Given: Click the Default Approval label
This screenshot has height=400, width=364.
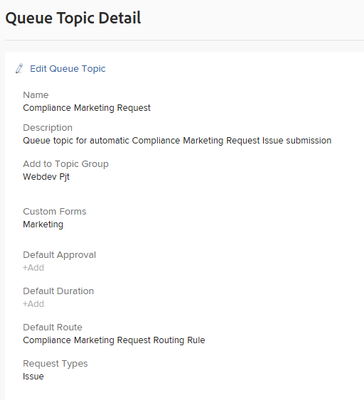Looking at the screenshot, I should pos(59,255).
